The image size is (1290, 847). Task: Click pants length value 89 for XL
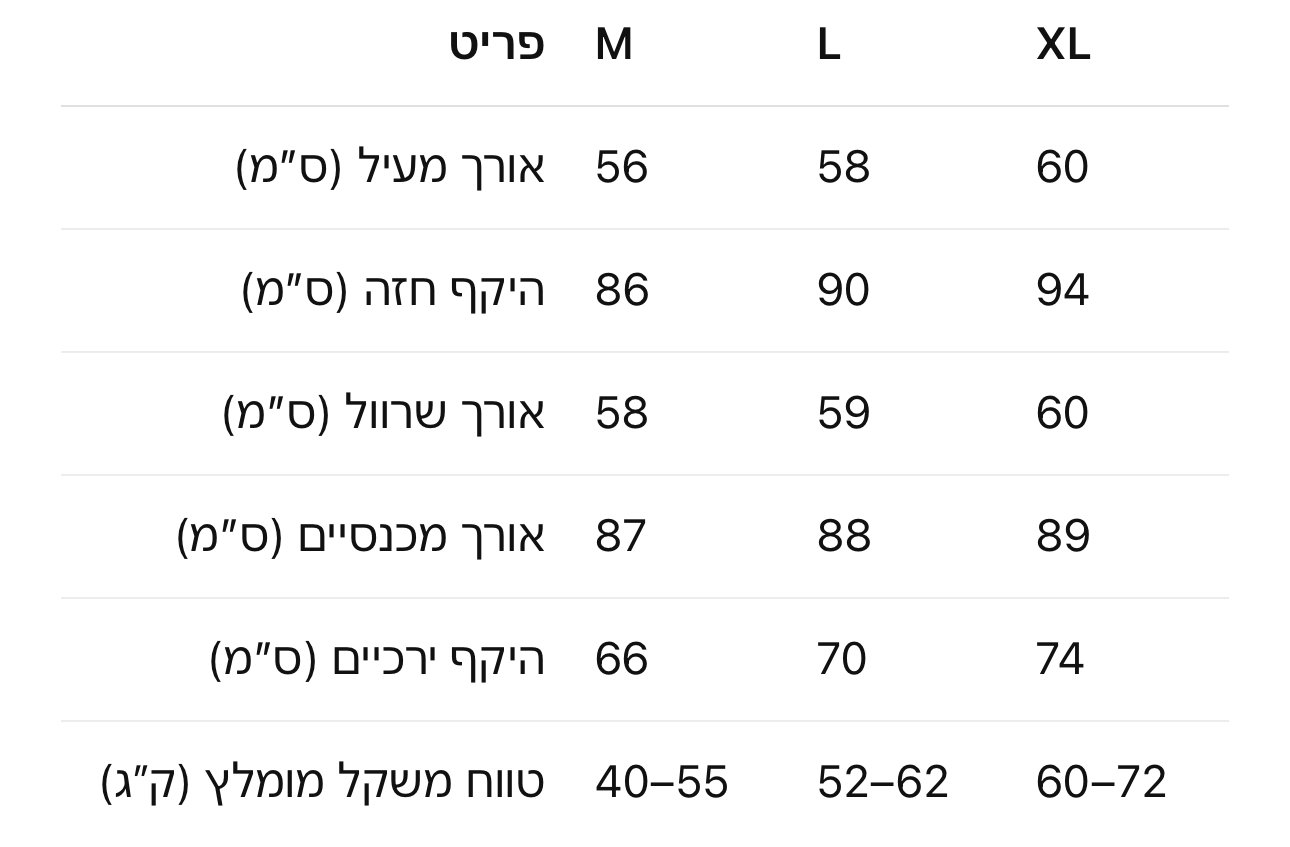1062,536
